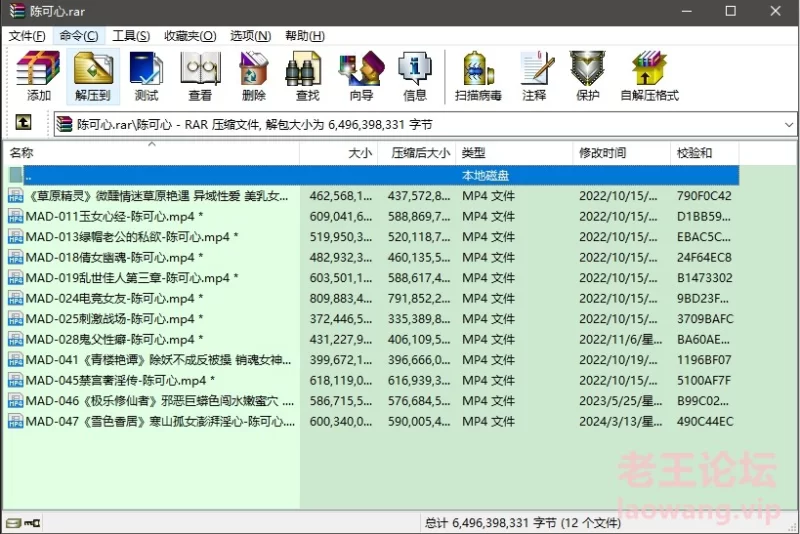Expand the archive path dropdown arrow
800x534 pixels.
(789, 124)
